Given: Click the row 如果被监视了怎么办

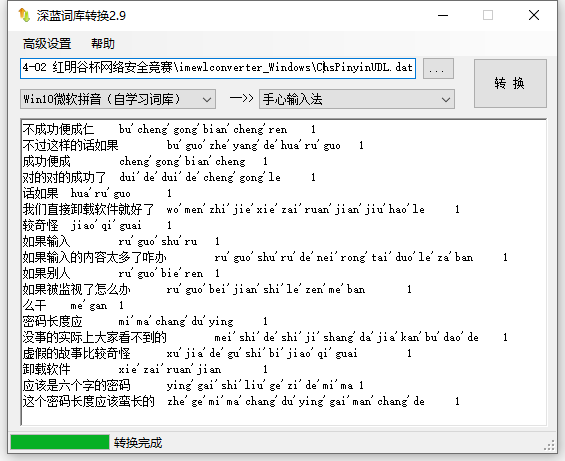Looking at the screenshot, I should (x=217, y=289).
